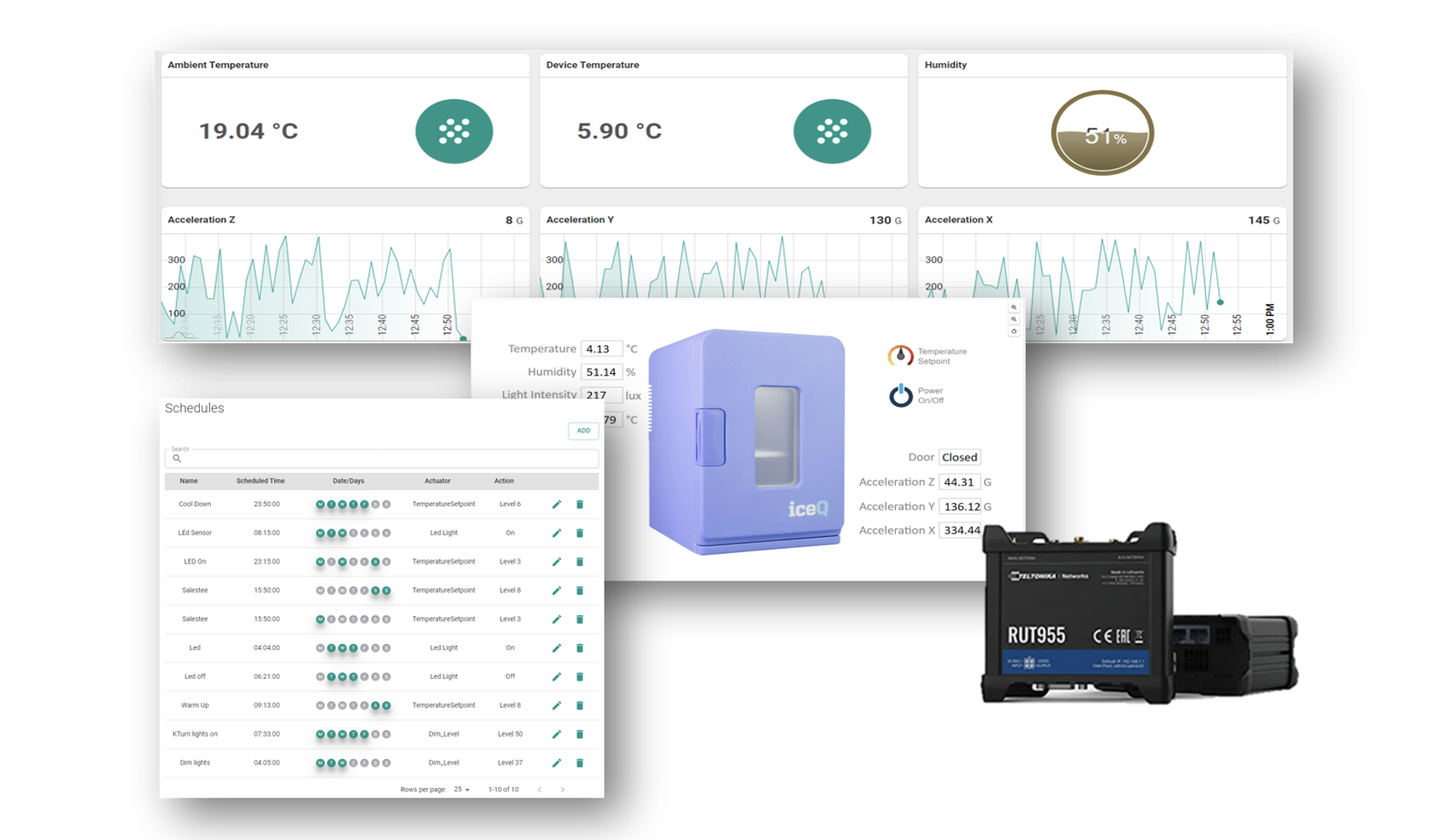
Task: Click the KTurn lights on schedule name
Action: (195, 734)
